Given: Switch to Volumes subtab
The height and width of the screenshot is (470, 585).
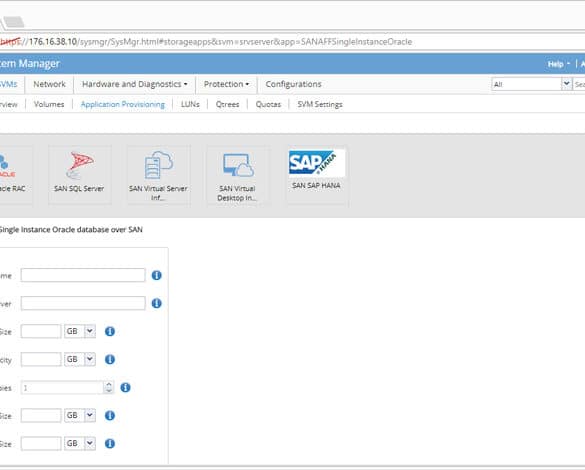Looking at the screenshot, I should (49, 104).
